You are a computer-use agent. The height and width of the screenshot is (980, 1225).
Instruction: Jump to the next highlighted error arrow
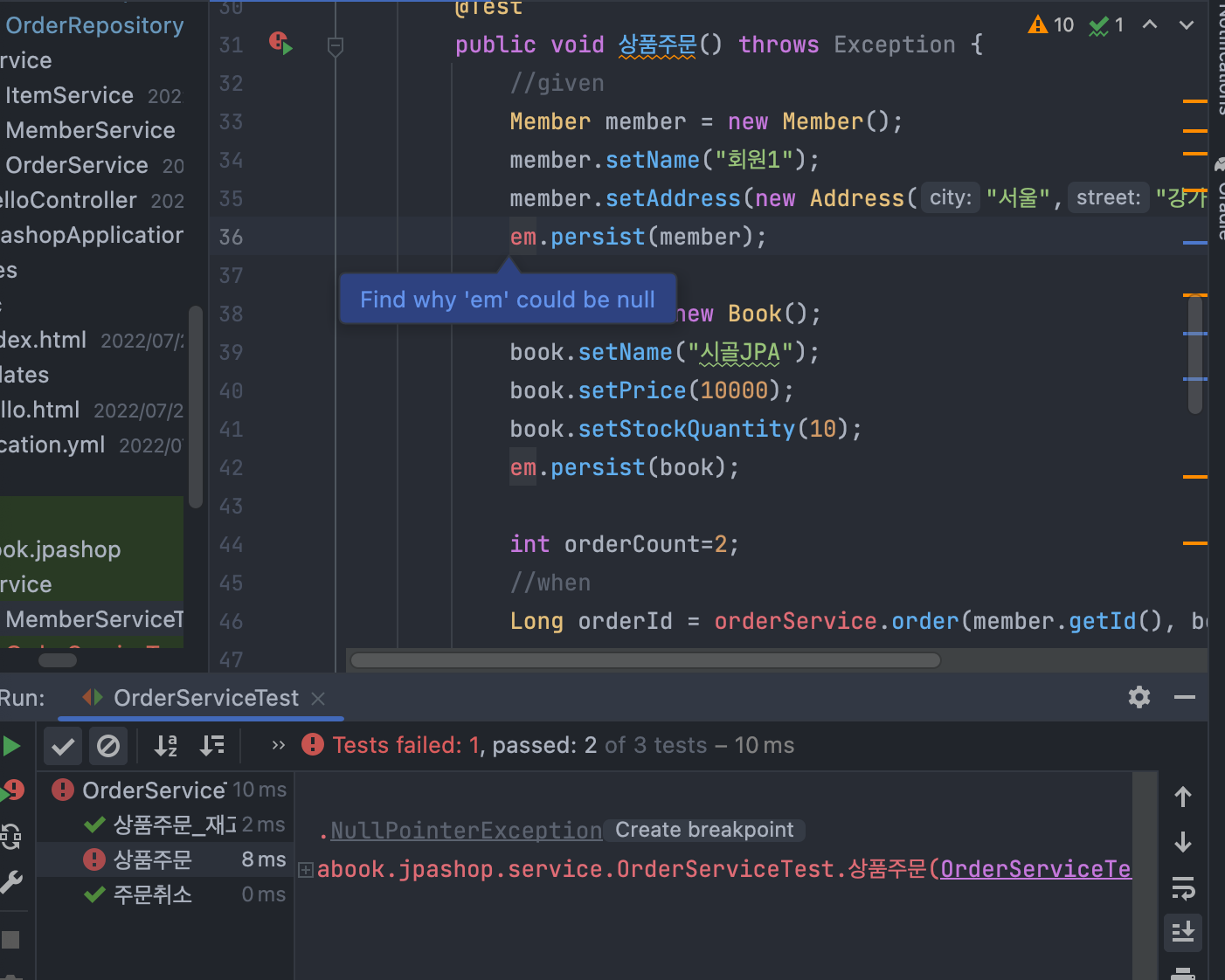pyautogui.click(x=1186, y=24)
